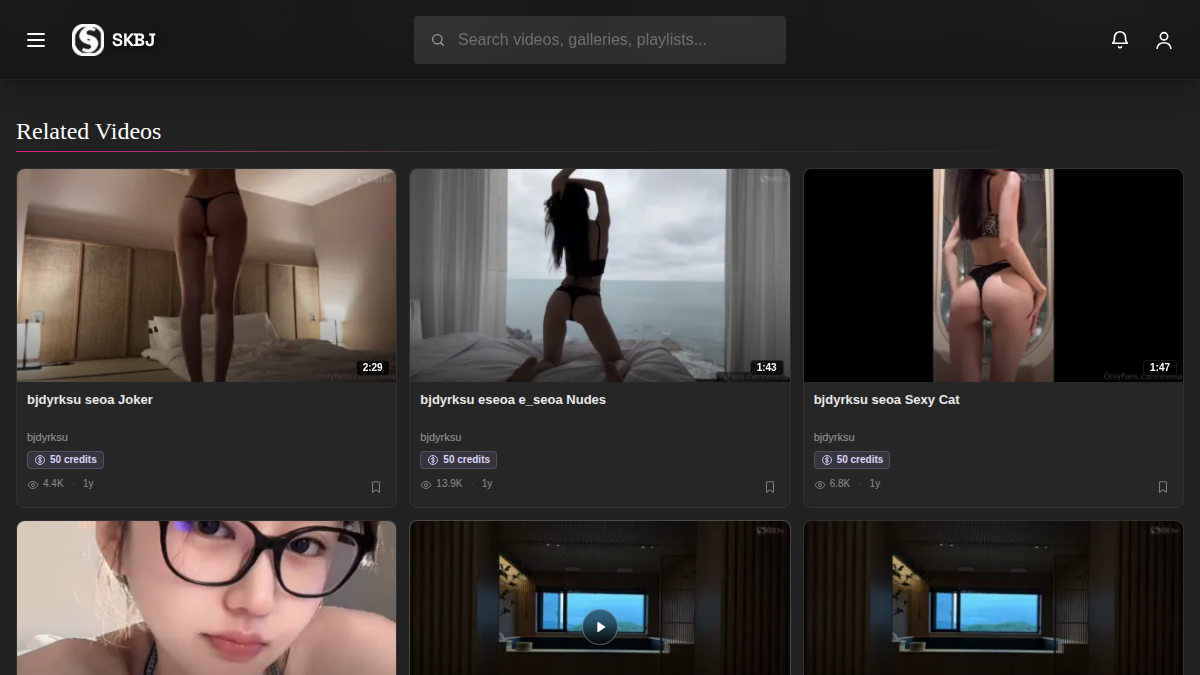Viewport: 1200px width, 675px height.
Task: Click the 50 credits badge on Sexy Cat
Action: coord(852,460)
